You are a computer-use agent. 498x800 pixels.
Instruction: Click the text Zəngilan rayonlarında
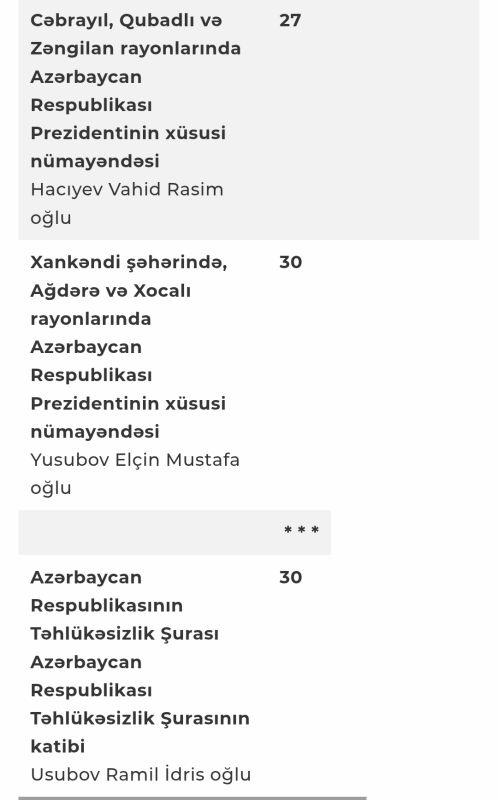click(x=135, y=48)
